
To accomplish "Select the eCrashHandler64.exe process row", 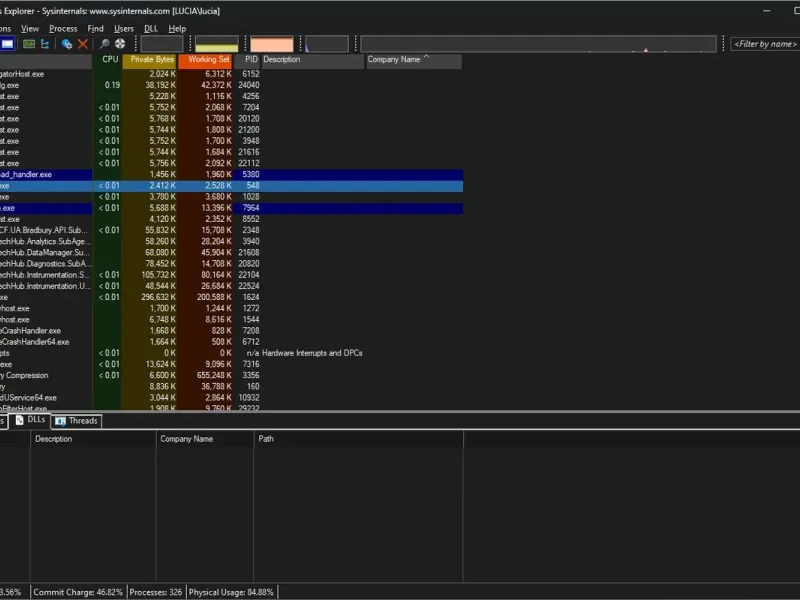I will click(x=232, y=342).
